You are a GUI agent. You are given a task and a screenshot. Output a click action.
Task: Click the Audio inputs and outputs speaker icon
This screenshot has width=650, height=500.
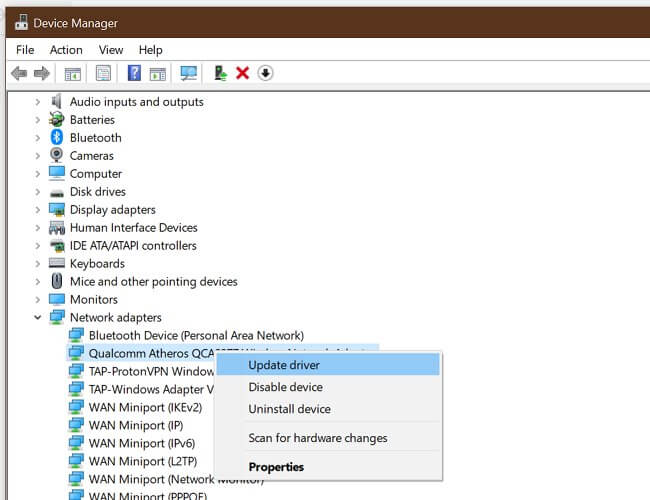[x=57, y=102]
